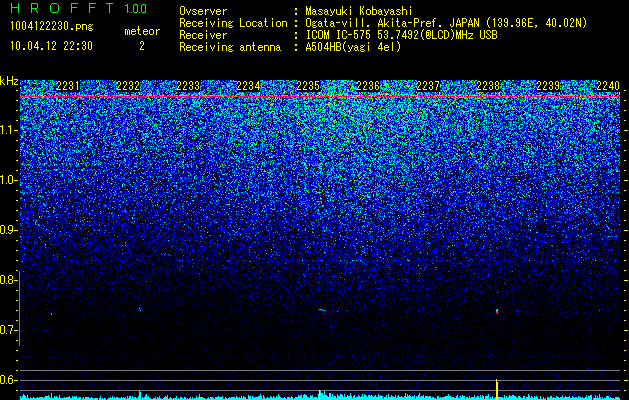Click the red meteor echo near 2238
The height and width of the screenshot is (400, 629).
click(x=497, y=311)
